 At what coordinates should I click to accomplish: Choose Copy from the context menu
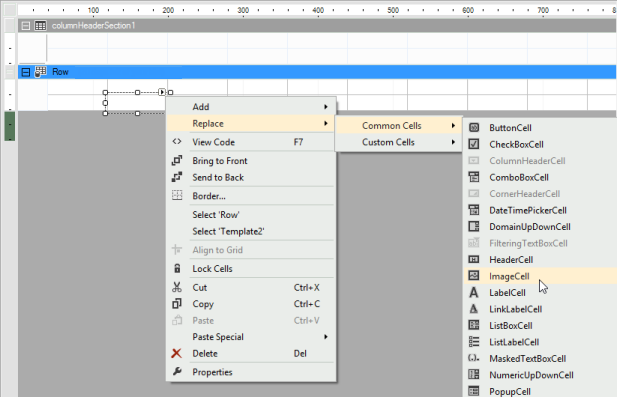(x=252, y=304)
